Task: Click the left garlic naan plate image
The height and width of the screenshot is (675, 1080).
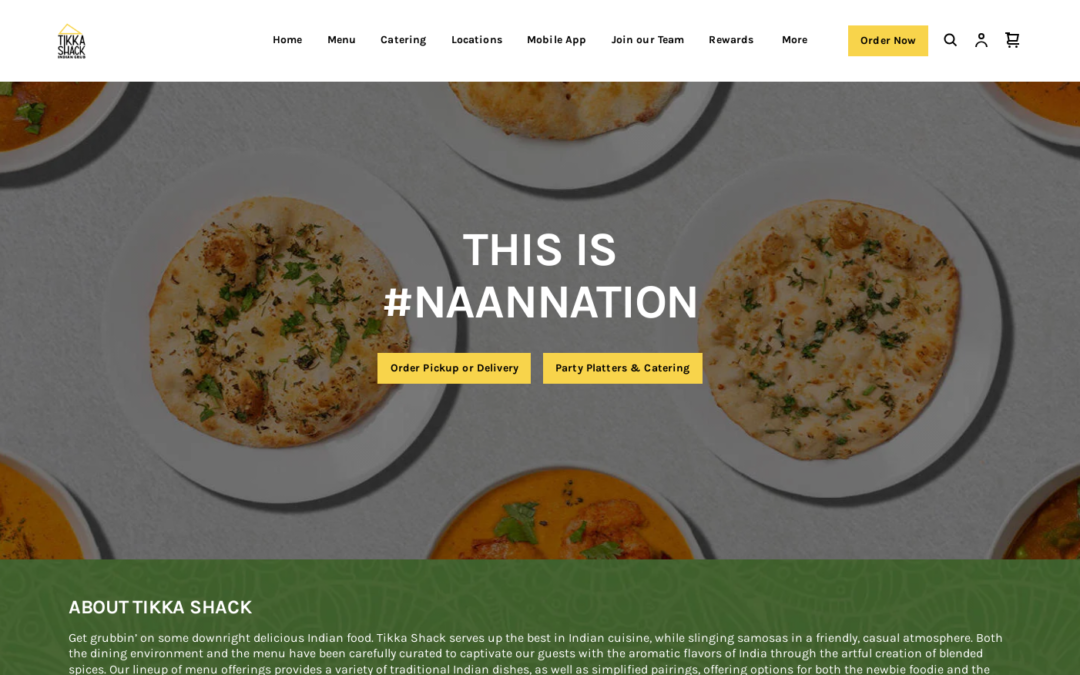Action: (x=279, y=324)
